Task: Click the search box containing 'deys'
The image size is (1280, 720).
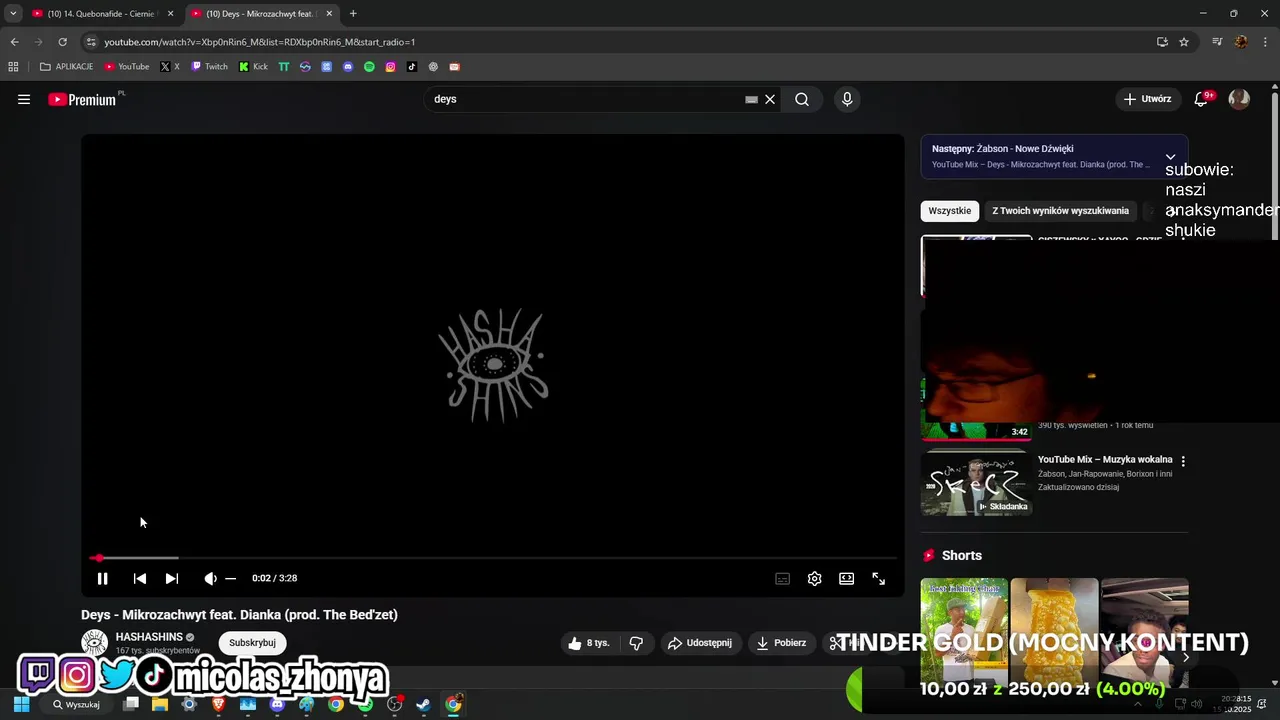Action: point(585,99)
